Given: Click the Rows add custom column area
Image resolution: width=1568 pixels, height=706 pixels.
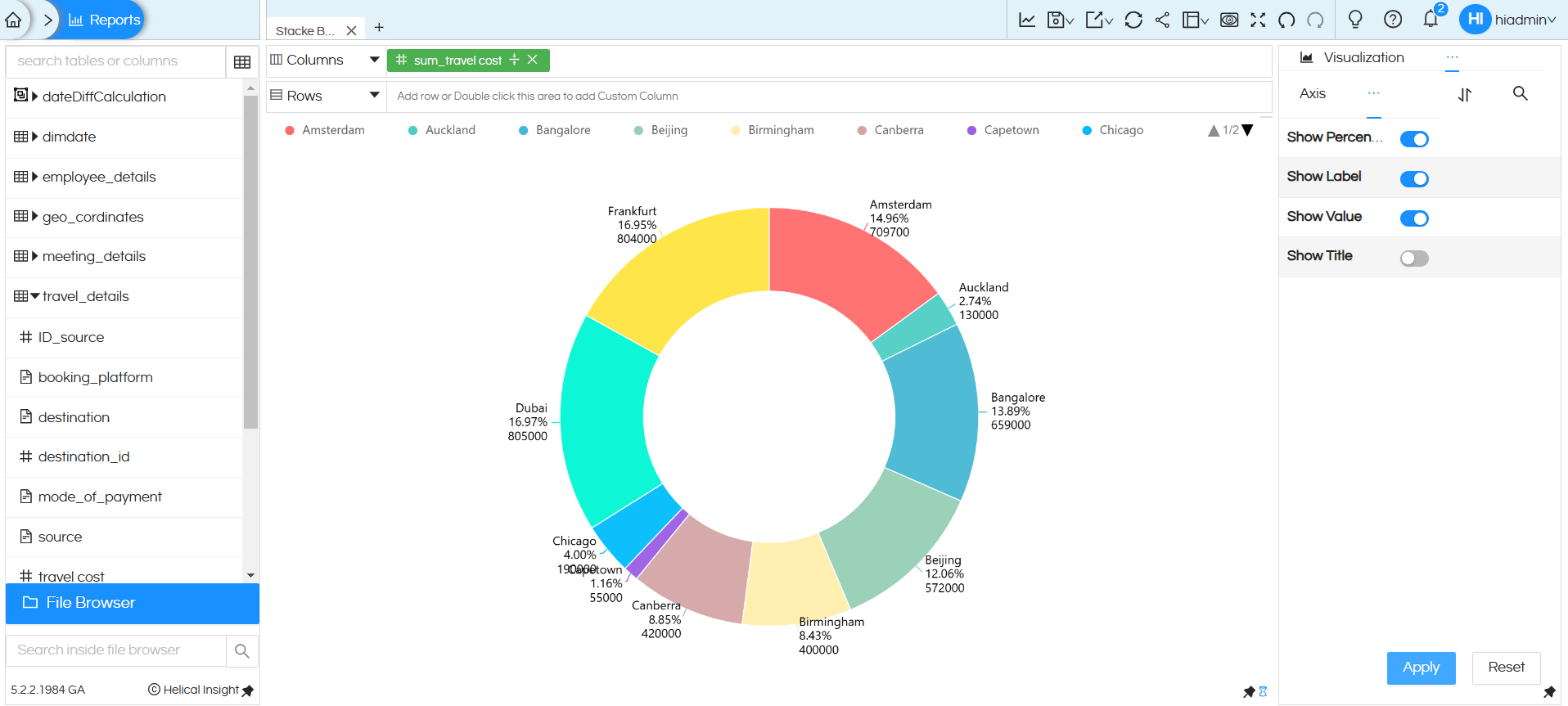Looking at the screenshot, I should pyautogui.click(x=829, y=96).
